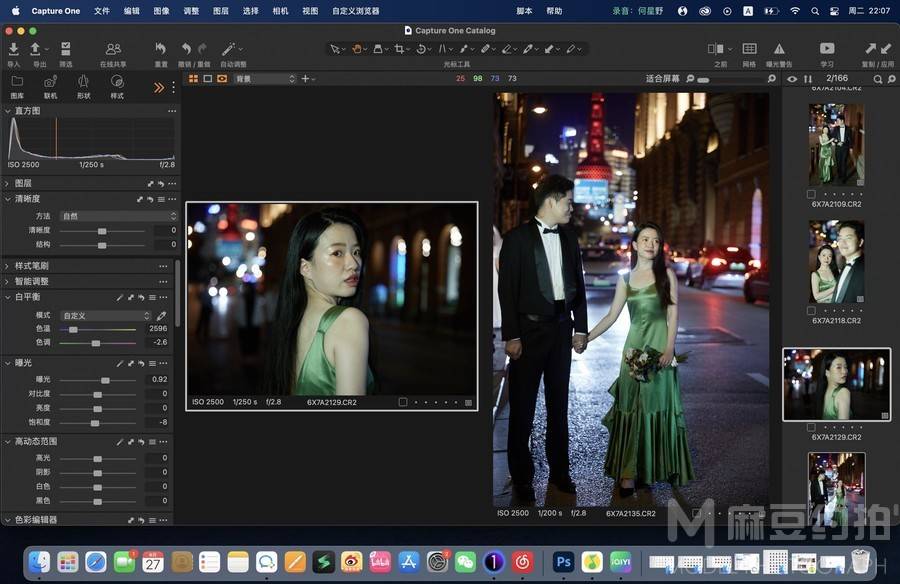Open the 高动态范围 panel three-dots options
This screenshot has width=900, height=584.
click(x=164, y=442)
